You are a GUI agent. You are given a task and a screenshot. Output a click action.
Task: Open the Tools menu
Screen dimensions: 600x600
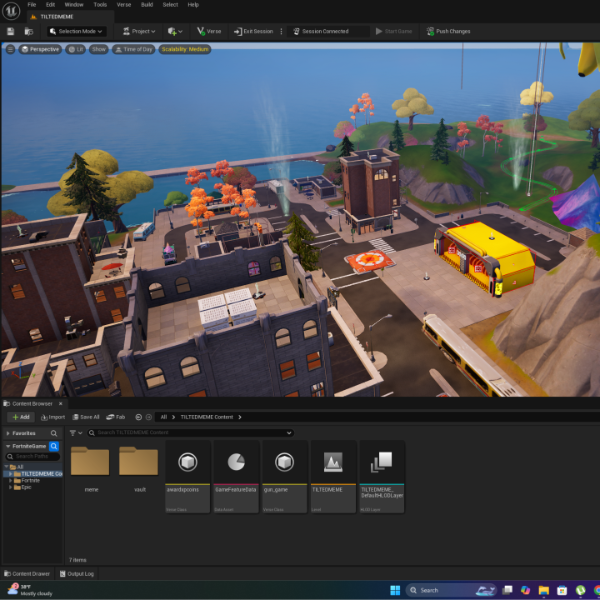tap(100, 5)
